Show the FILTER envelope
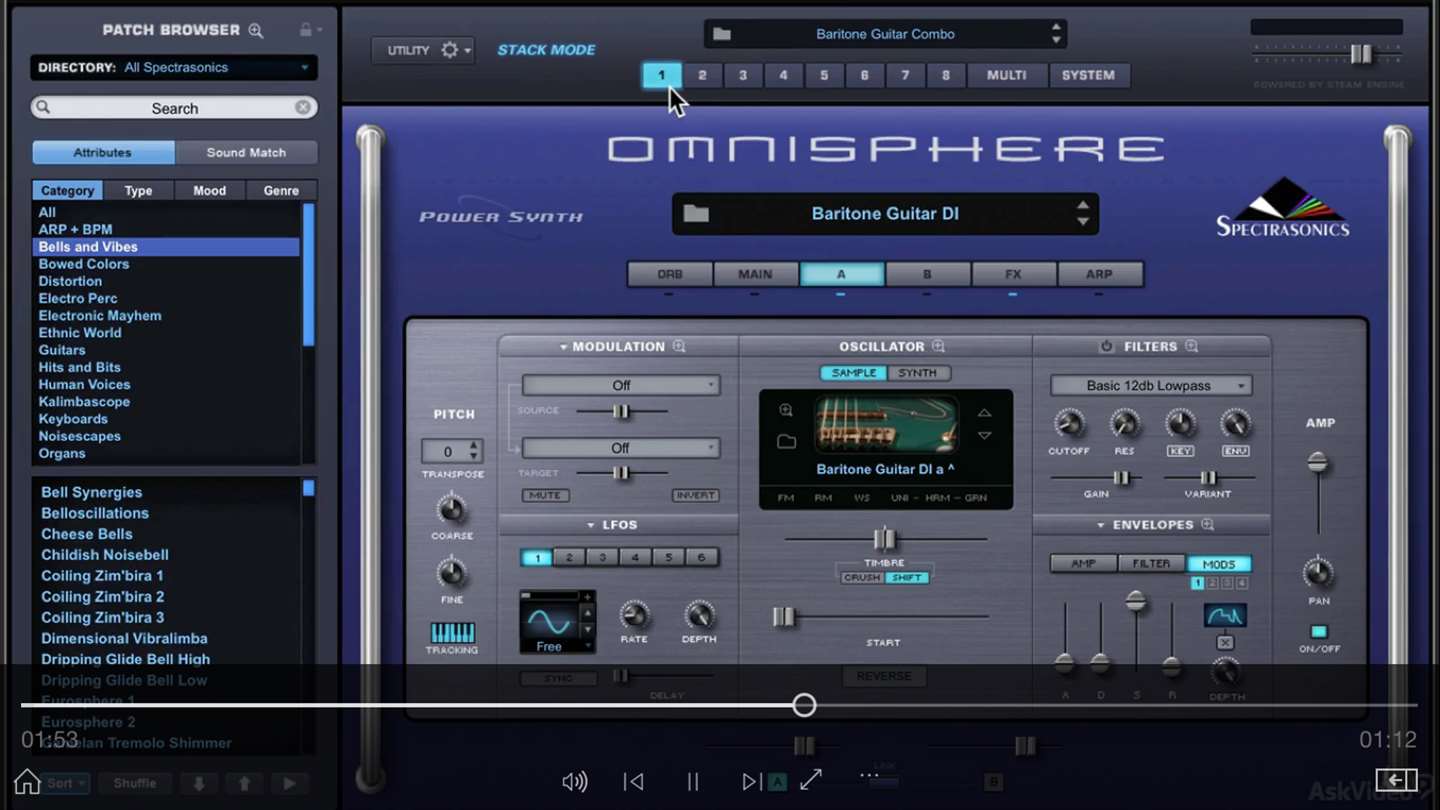 click(1151, 564)
